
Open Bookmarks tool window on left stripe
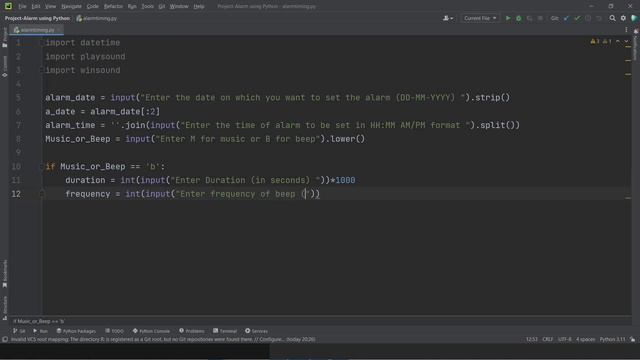click(4, 274)
